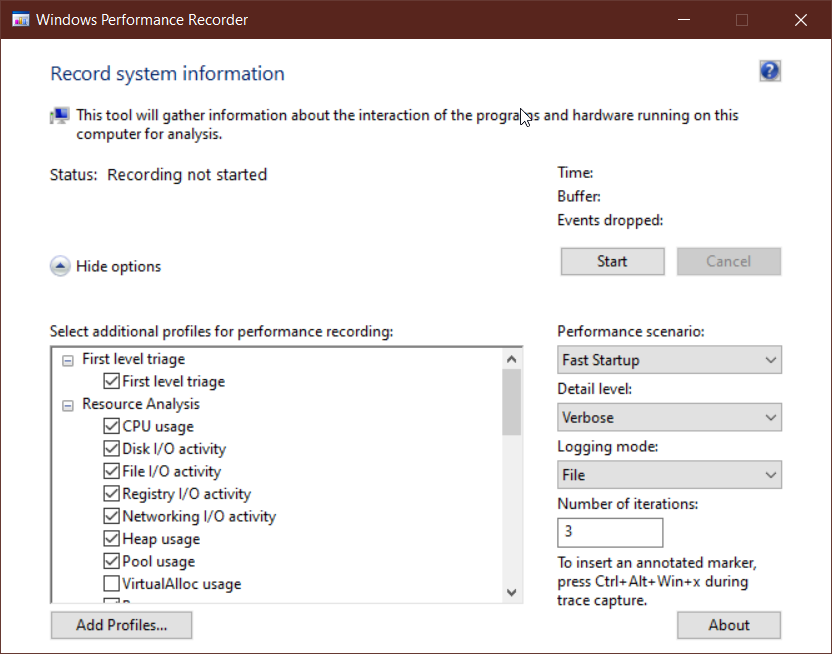Screen dimensions: 832x654
Task: Click the computer icon beside the description
Action: (x=59, y=115)
